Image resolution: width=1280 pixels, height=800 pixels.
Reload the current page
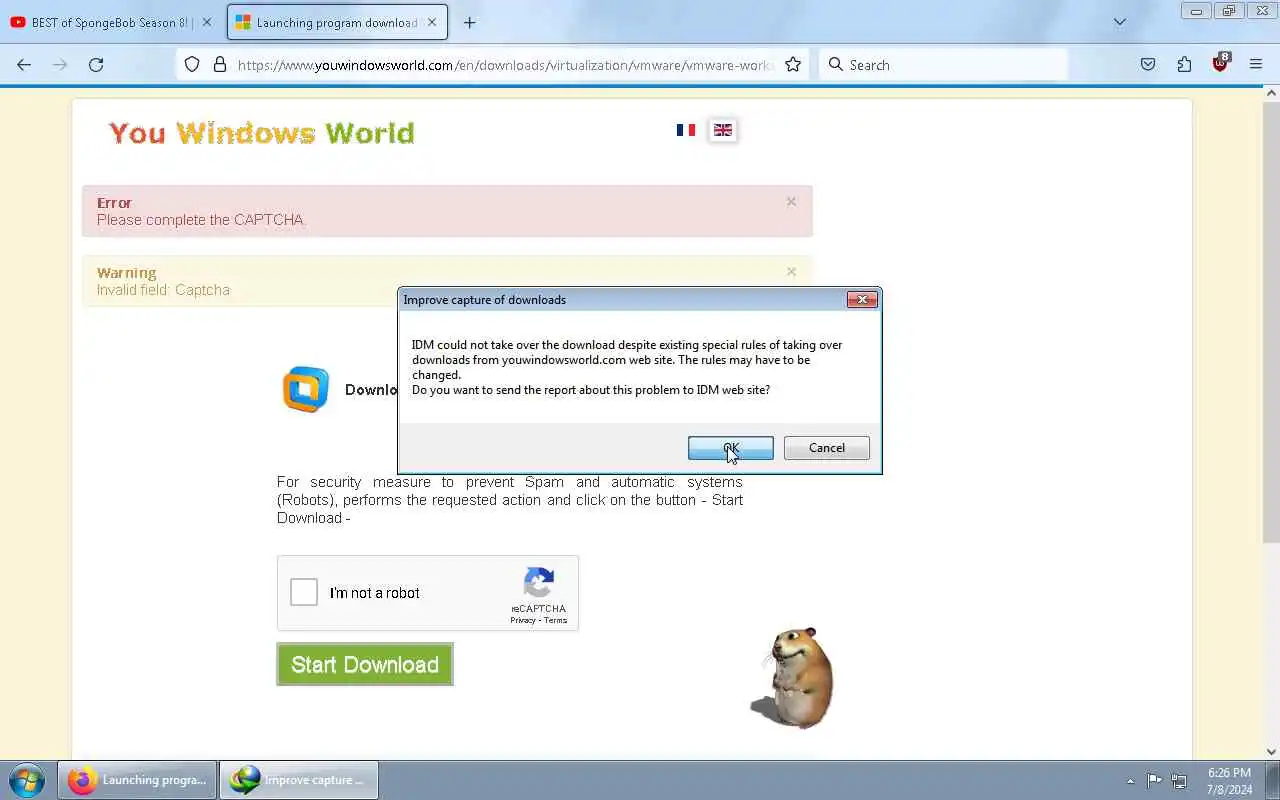96,64
